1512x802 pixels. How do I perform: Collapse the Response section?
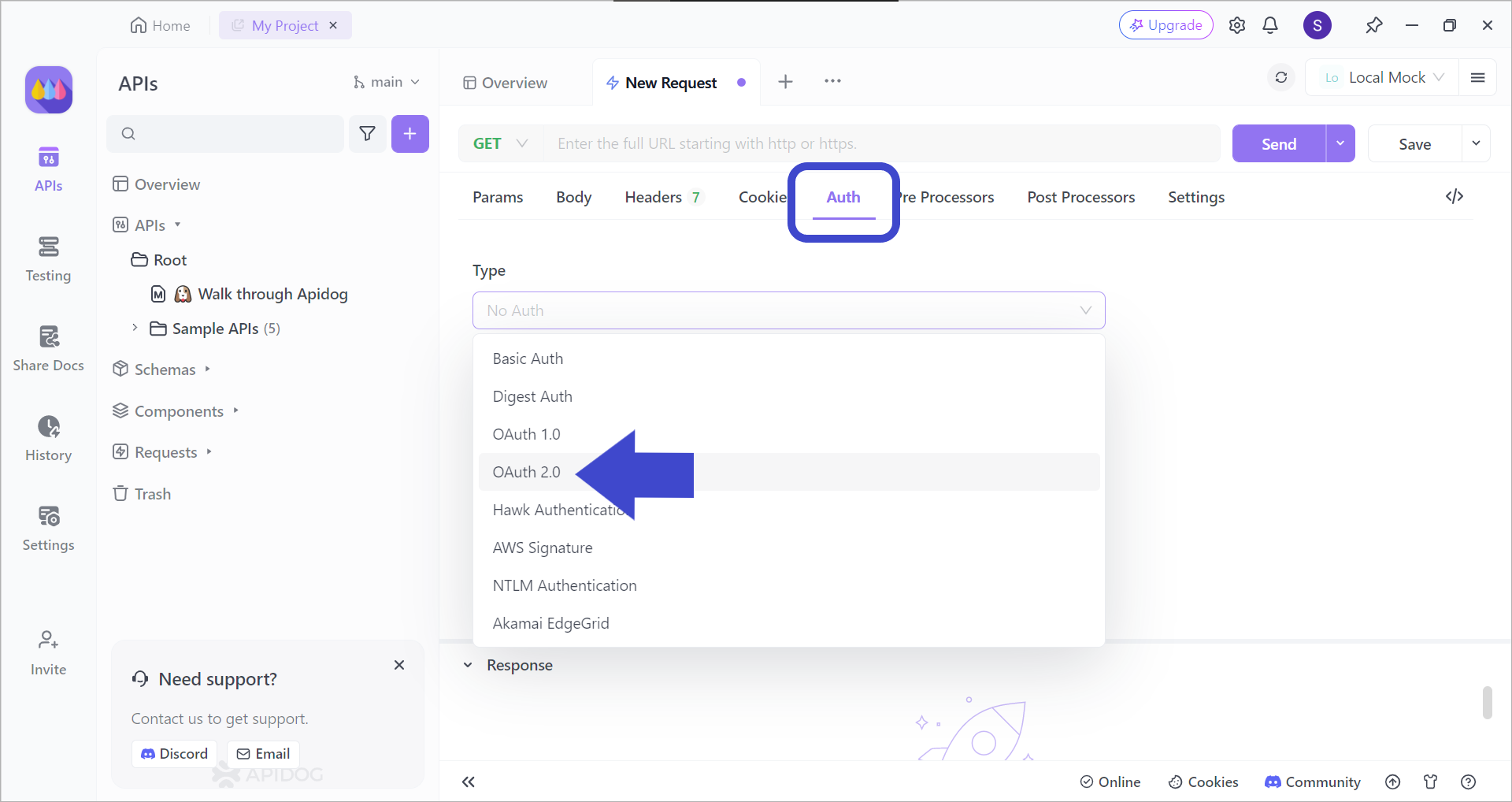click(x=468, y=665)
